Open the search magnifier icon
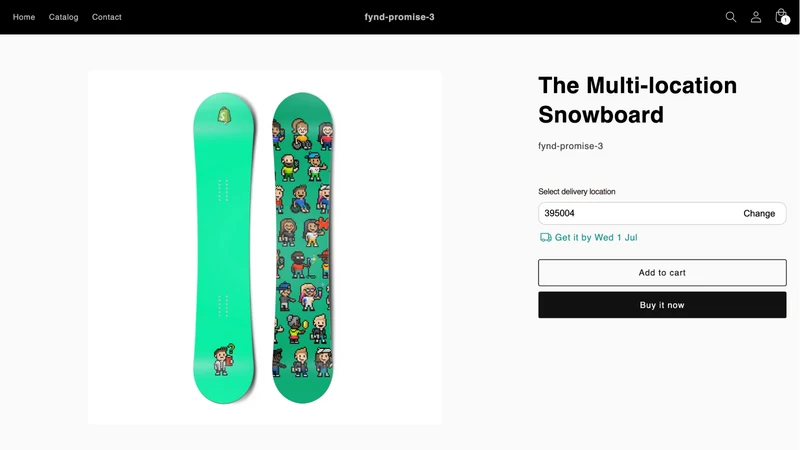Viewport: 800px width, 450px height. tap(731, 17)
